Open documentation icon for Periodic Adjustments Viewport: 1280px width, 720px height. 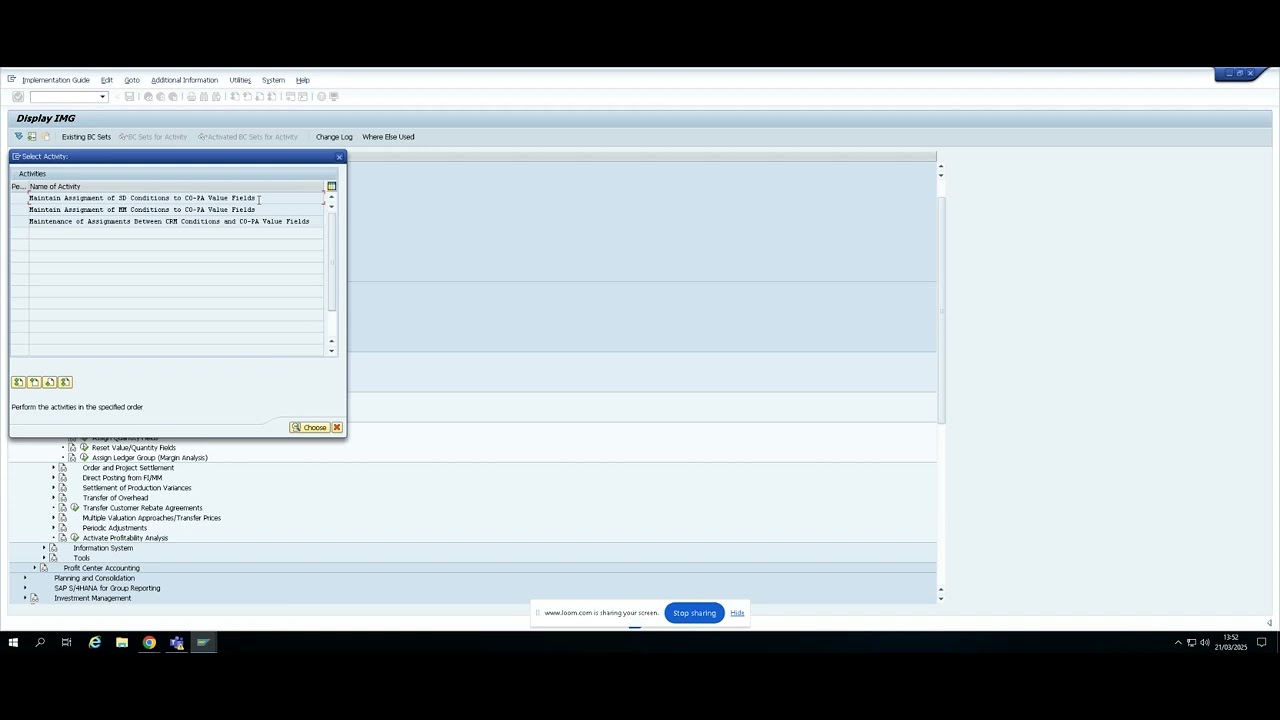pos(63,528)
